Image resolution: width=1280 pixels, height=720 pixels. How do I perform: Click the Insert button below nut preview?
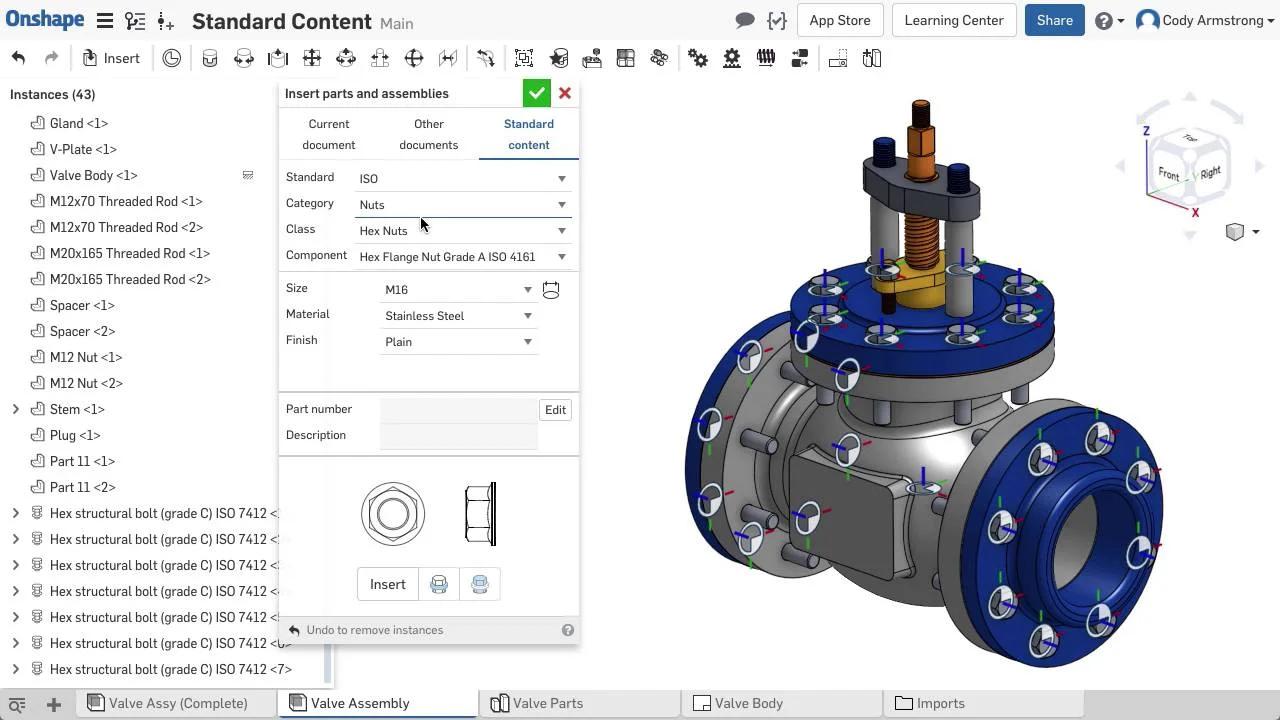pos(388,584)
